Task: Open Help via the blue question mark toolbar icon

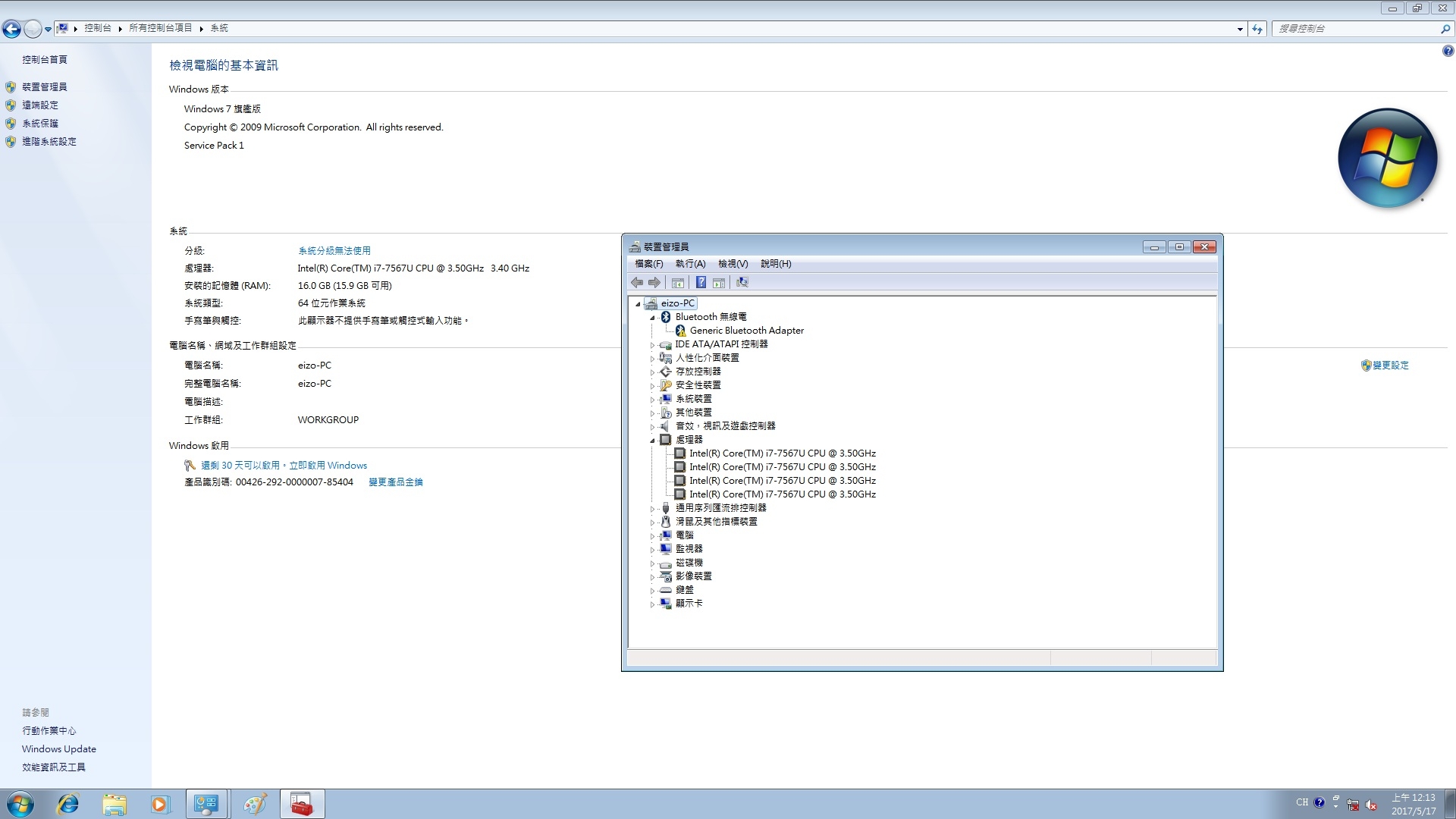Action: click(701, 283)
